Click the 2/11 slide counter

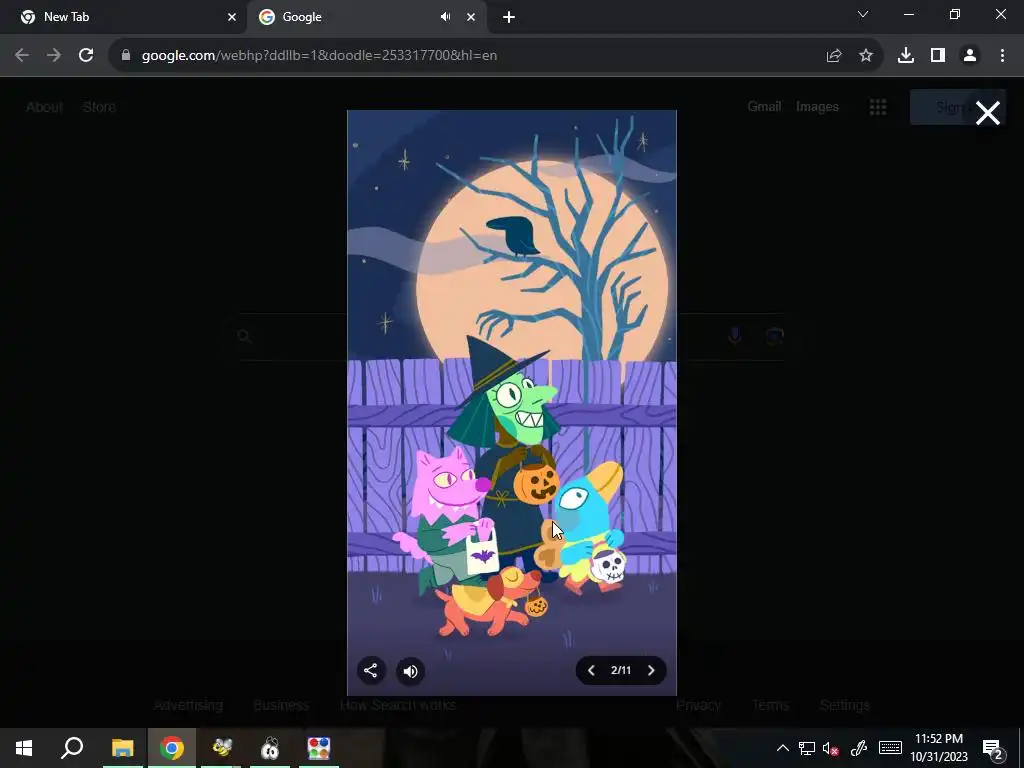coord(621,671)
